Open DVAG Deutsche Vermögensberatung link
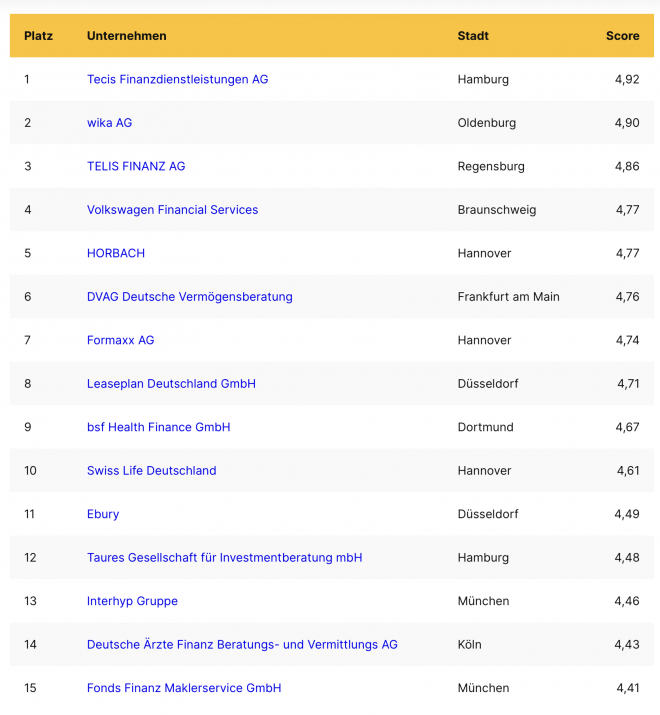The width and height of the screenshot is (660, 715). click(190, 297)
